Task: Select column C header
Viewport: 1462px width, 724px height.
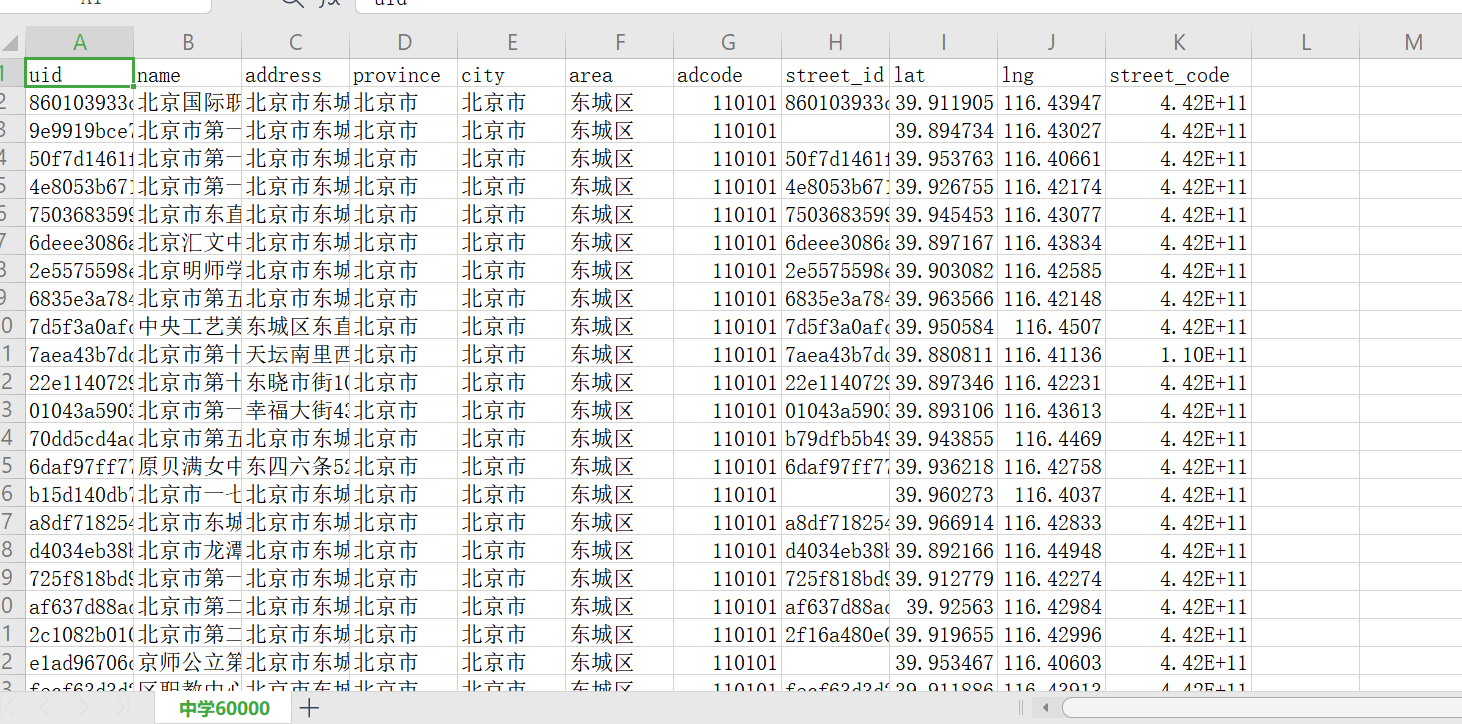Action: (x=296, y=42)
